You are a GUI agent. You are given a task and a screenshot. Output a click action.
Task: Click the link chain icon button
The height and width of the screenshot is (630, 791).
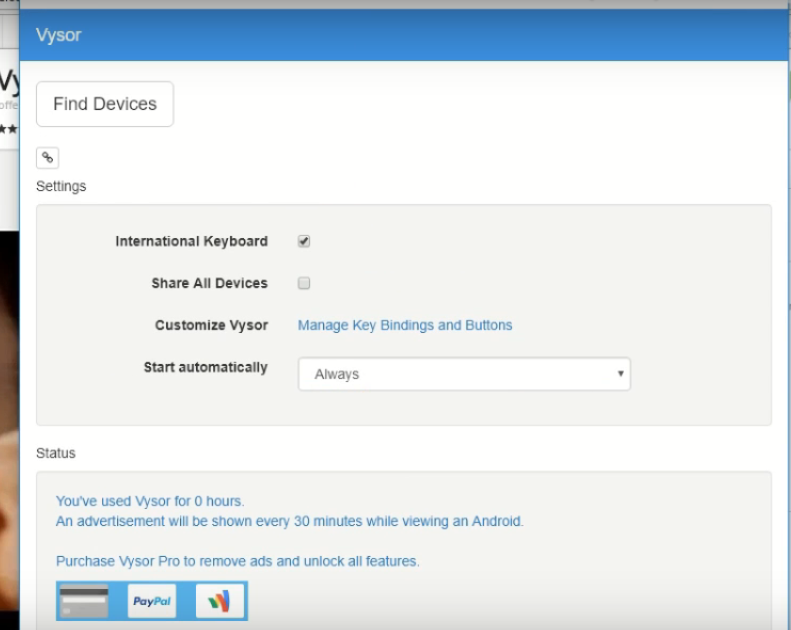pos(47,158)
